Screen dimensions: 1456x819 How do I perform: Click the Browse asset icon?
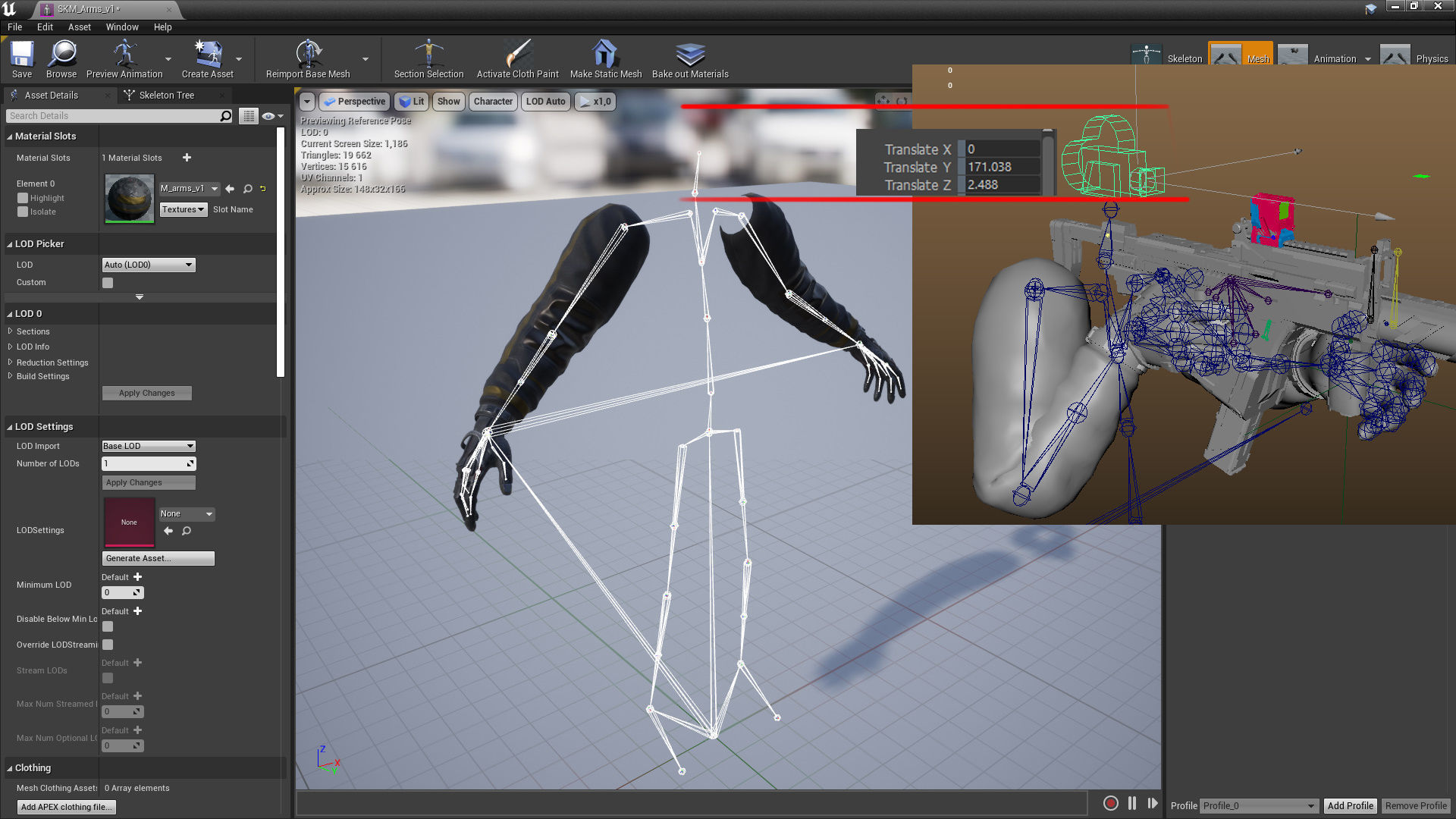click(61, 55)
